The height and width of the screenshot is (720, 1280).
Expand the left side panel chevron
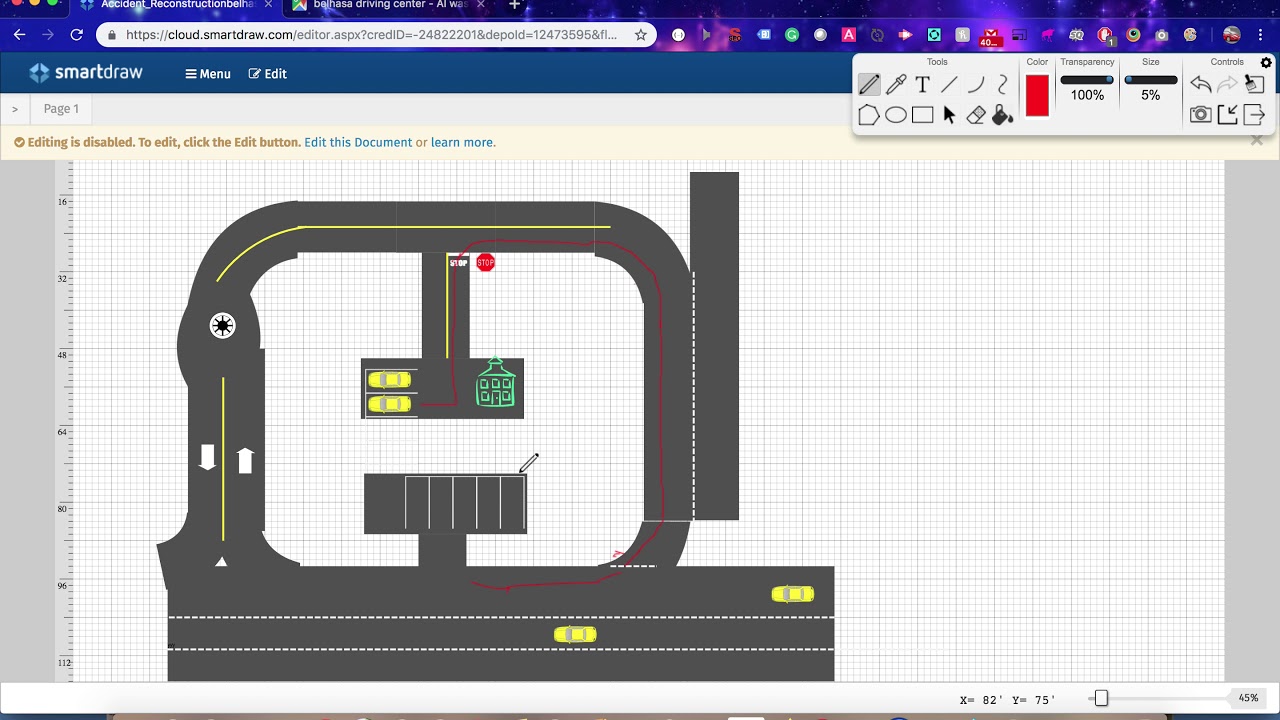click(x=15, y=109)
